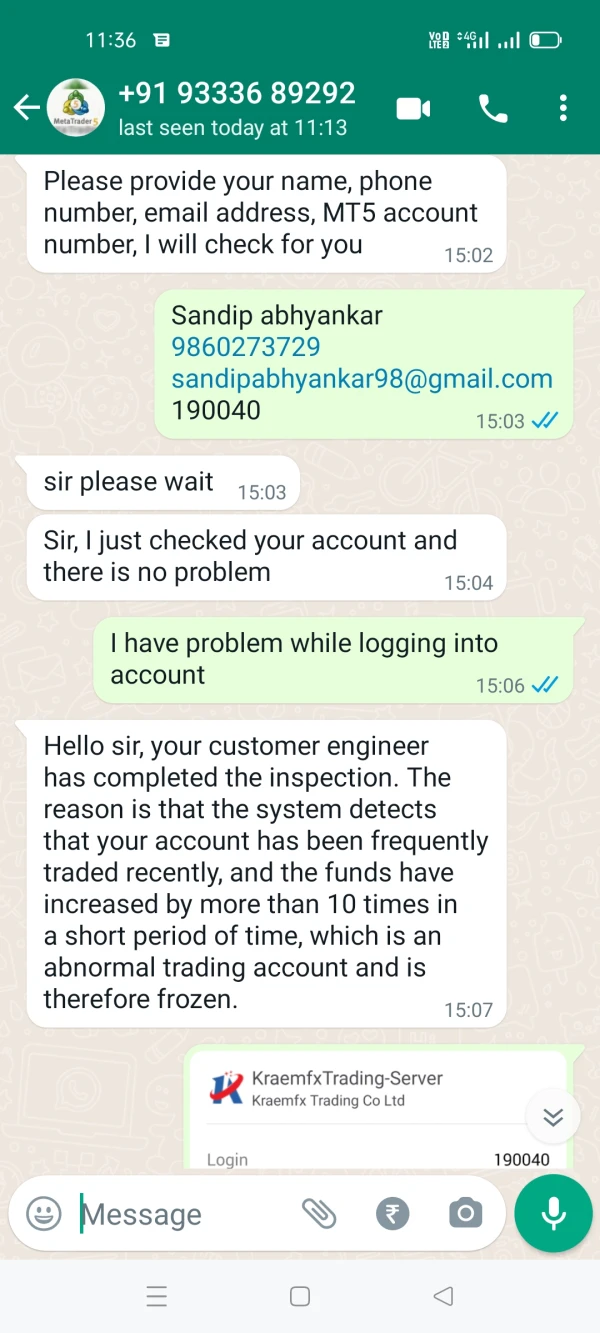The image size is (600, 1333).
Task: Open the KraemfxTrading-Server image attachment
Action: tap(378, 1110)
